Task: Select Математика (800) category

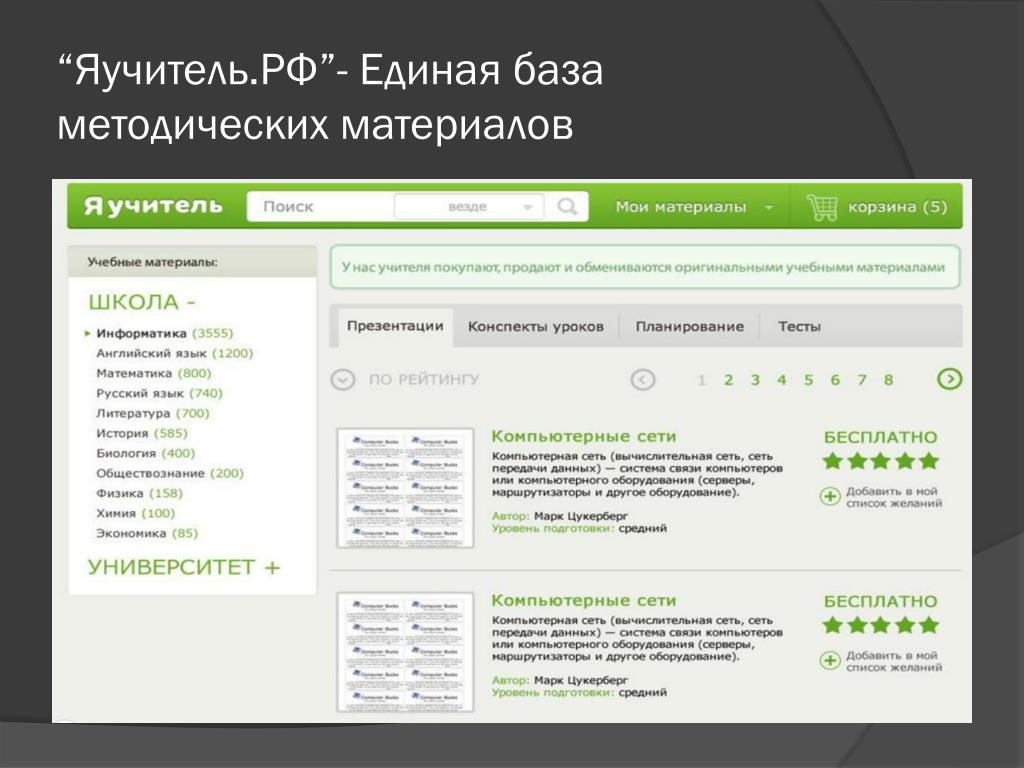Action: point(153,374)
